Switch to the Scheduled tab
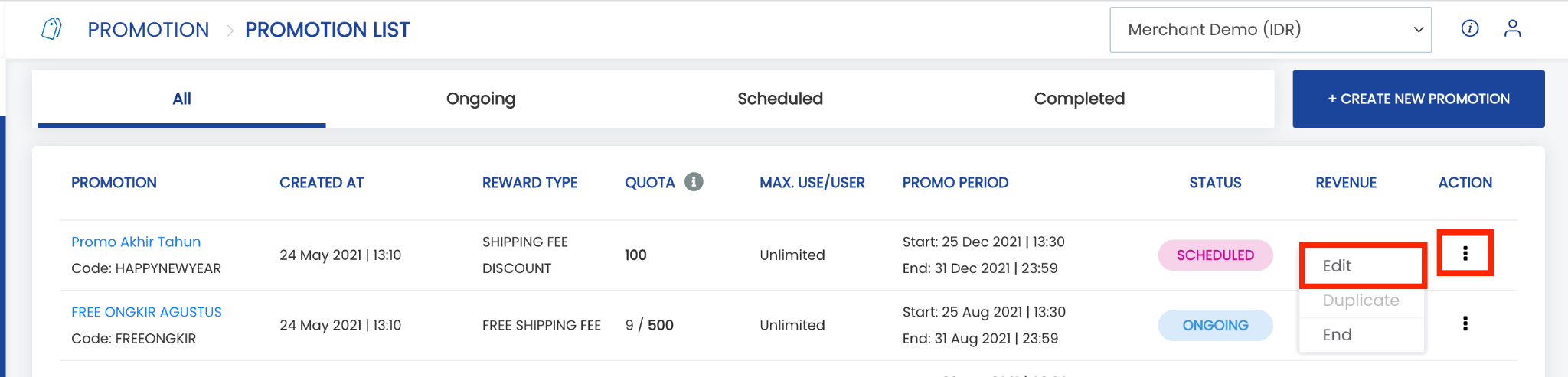The height and width of the screenshot is (377, 1568). click(780, 99)
